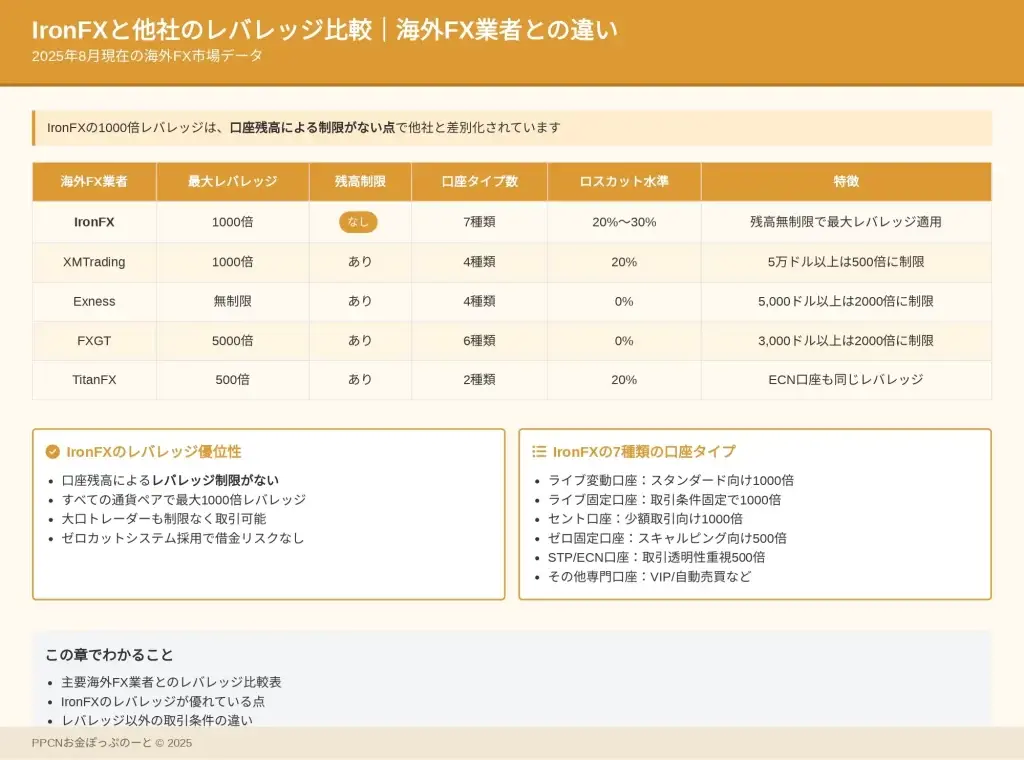Click the この章でわかること heading

pyautogui.click(x=109, y=655)
